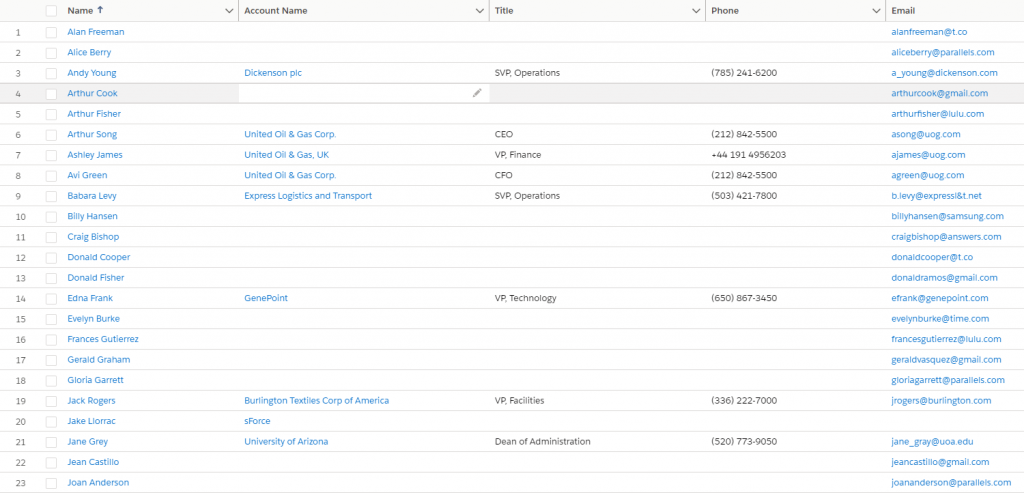1024x493 pixels.
Task: Tick the select-all checkbox in header
Action: (x=51, y=11)
